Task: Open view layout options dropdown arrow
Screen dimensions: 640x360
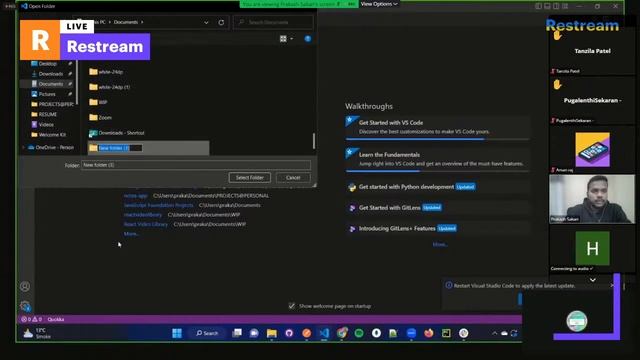Action: tap(291, 39)
